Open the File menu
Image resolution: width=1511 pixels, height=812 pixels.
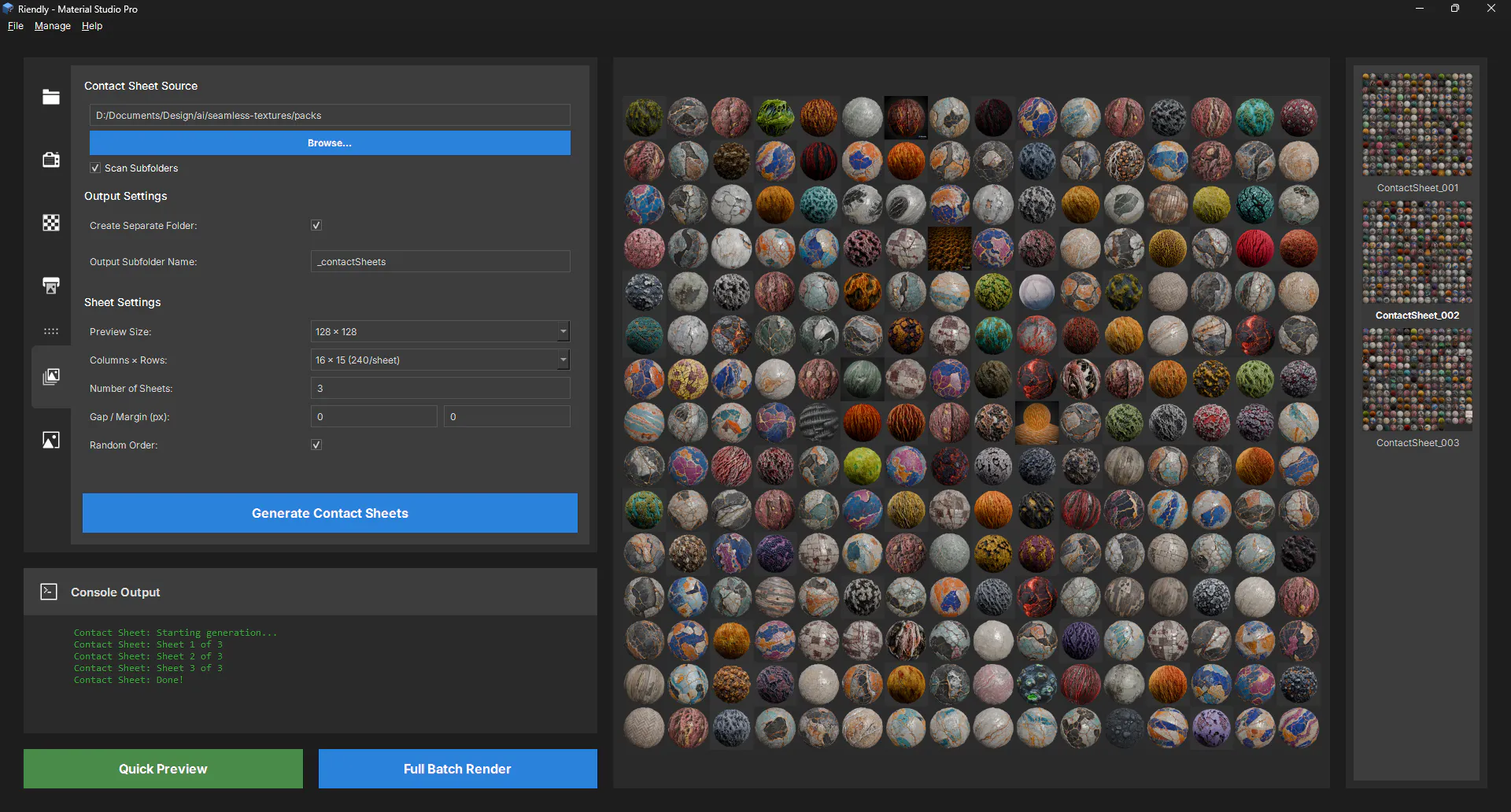point(16,26)
